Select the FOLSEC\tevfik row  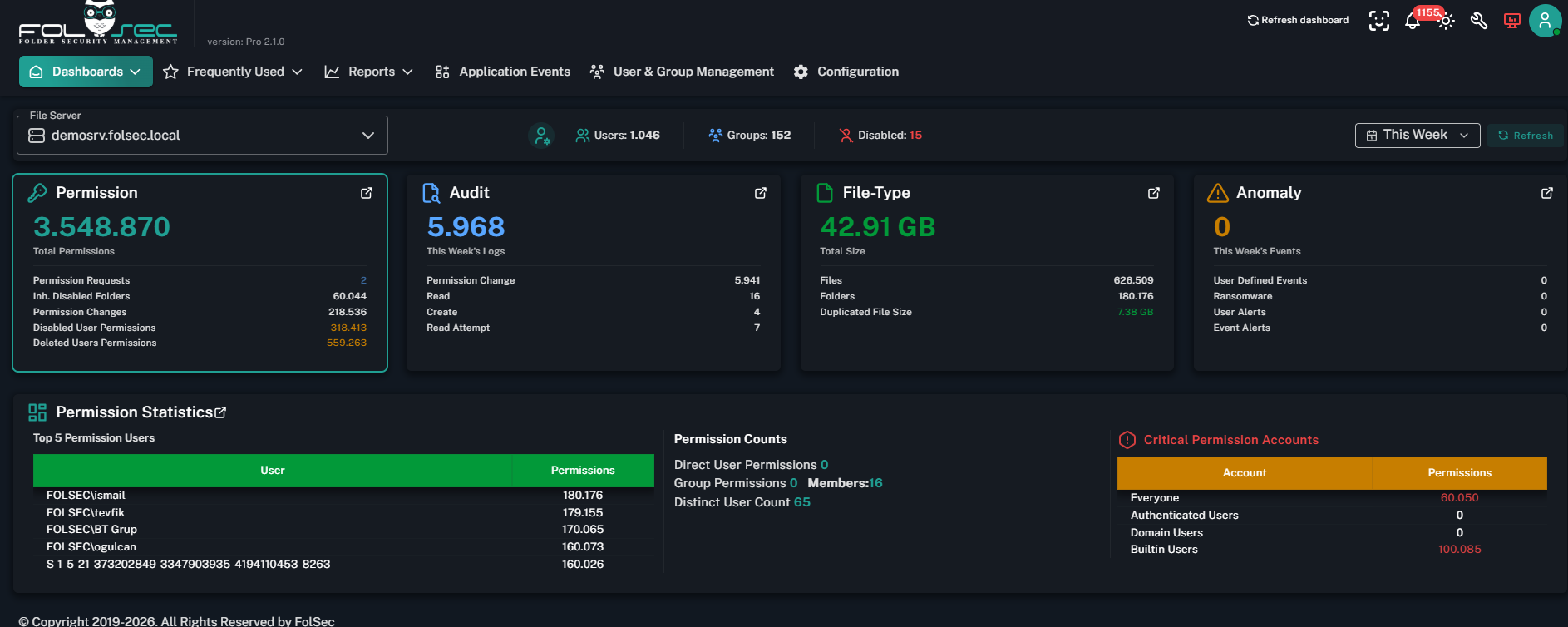click(343, 512)
